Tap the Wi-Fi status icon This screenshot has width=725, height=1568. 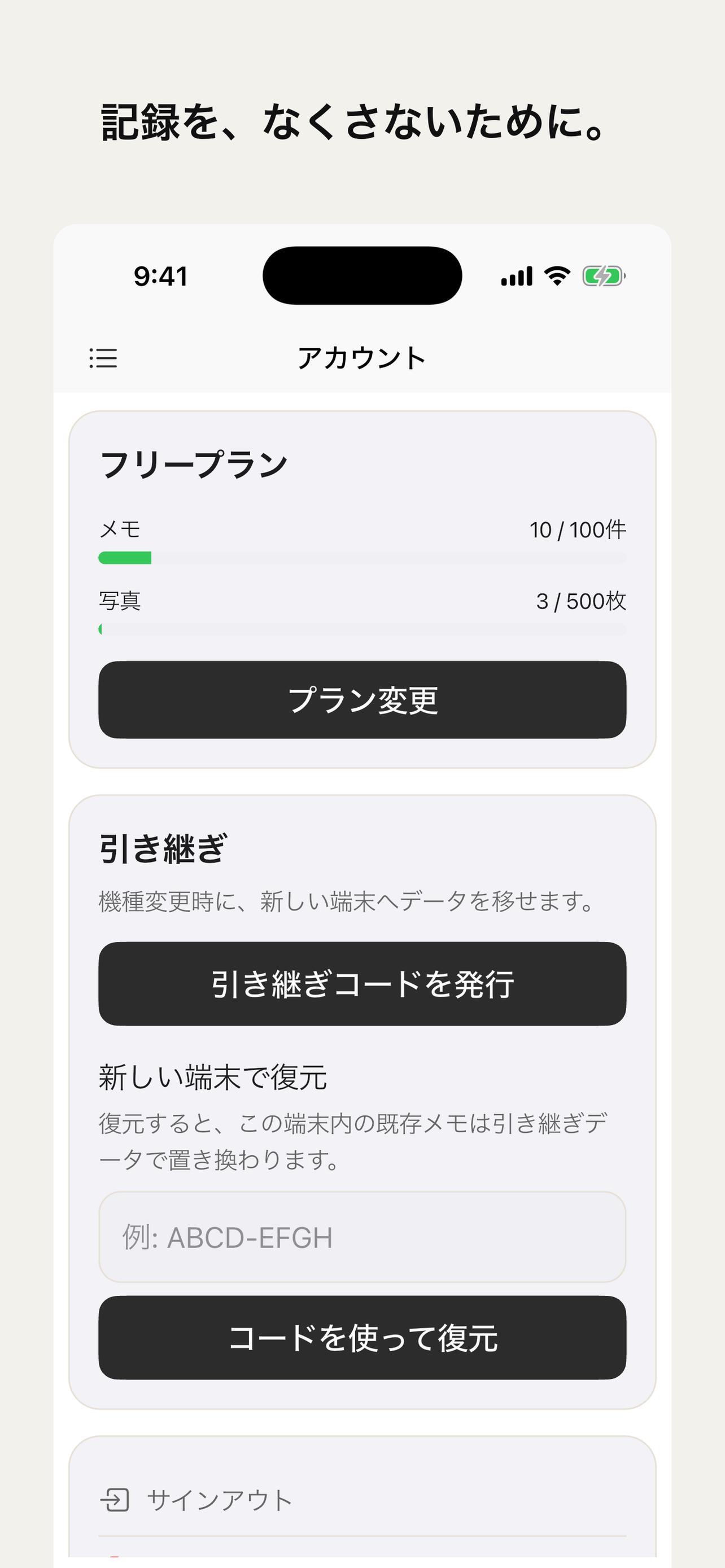pyautogui.click(x=557, y=276)
